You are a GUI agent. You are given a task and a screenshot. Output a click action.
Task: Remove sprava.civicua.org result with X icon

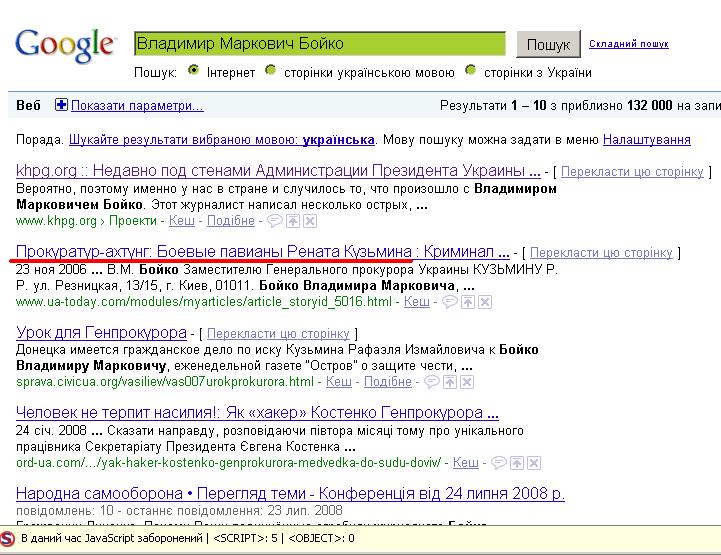pos(467,382)
